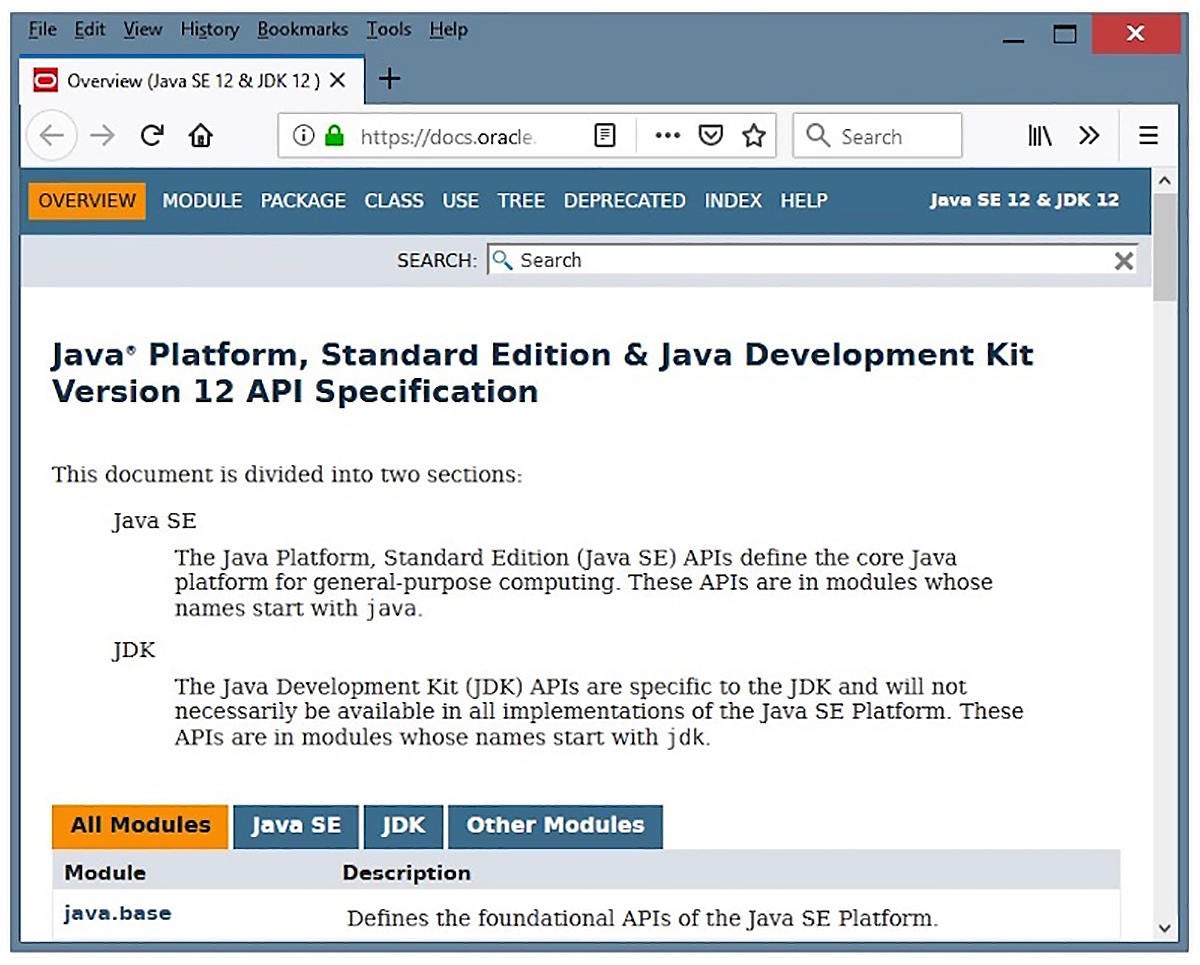Click magnifier icon in browser search box

pos(818,136)
